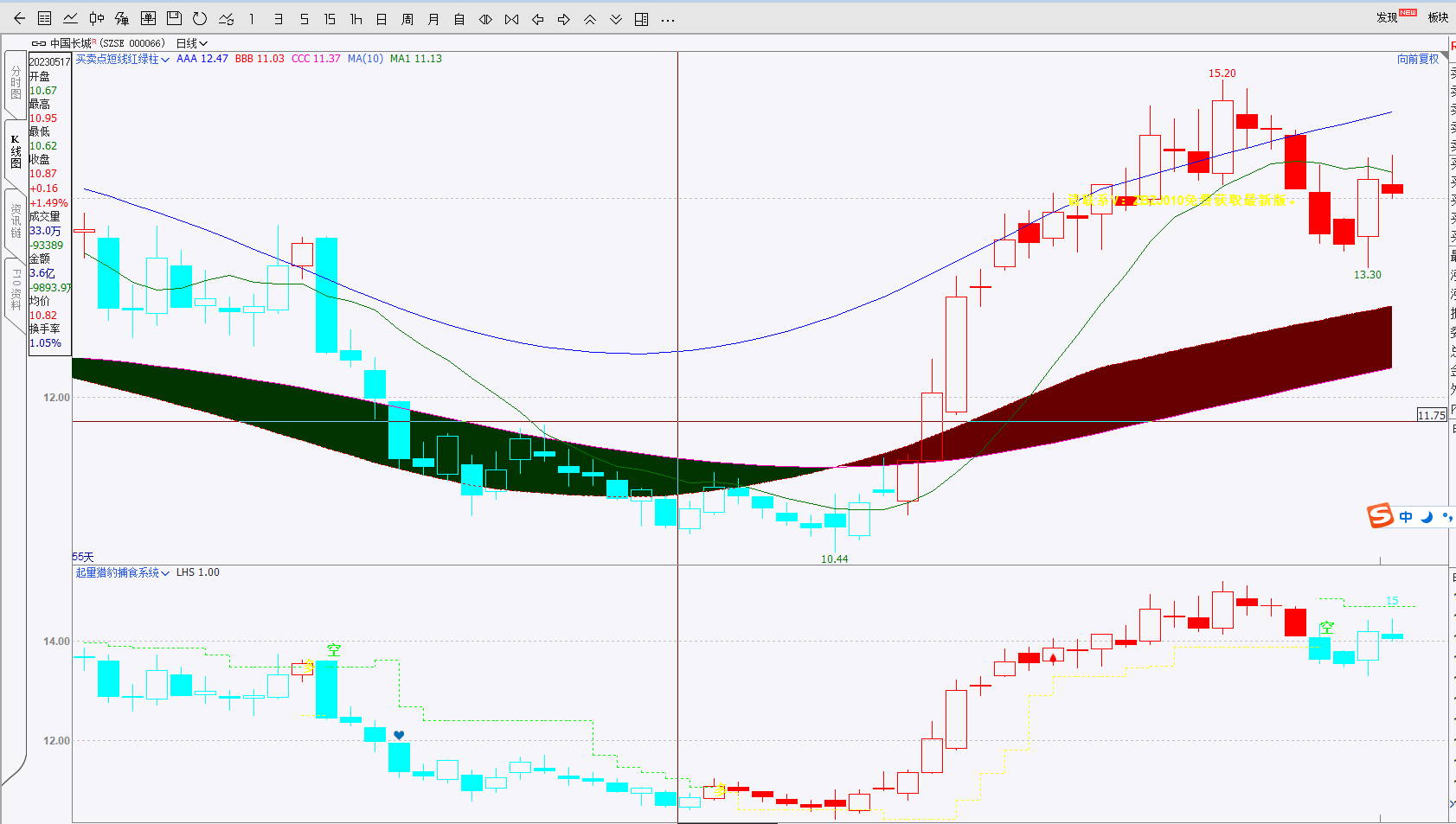Click the 13.30 price label
This screenshot has width=1456, height=824.
click(x=1368, y=275)
